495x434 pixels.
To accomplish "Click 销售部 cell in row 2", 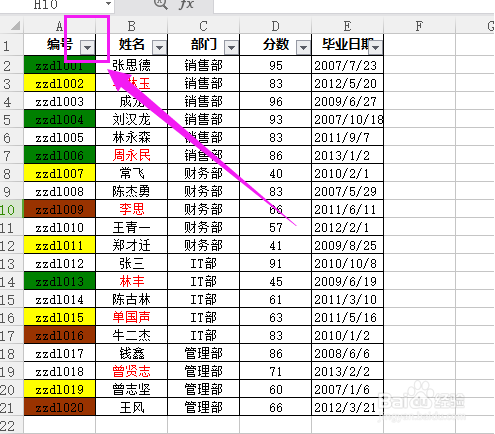I will tap(204, 66).
